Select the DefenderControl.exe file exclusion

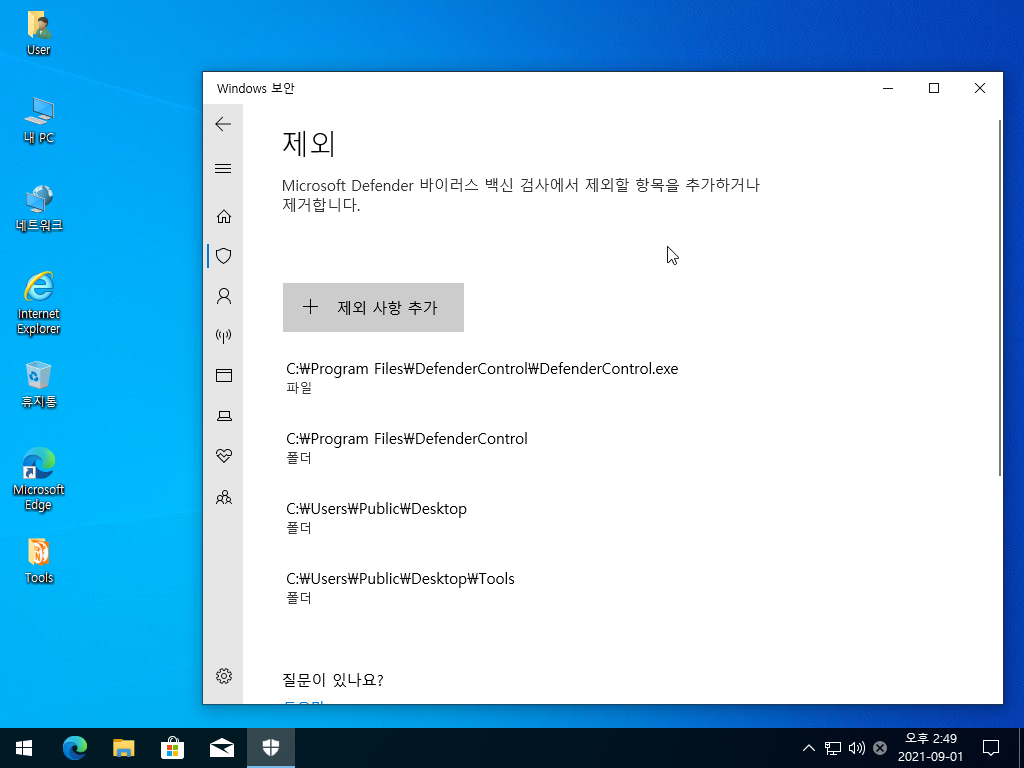tap(482, 377)
